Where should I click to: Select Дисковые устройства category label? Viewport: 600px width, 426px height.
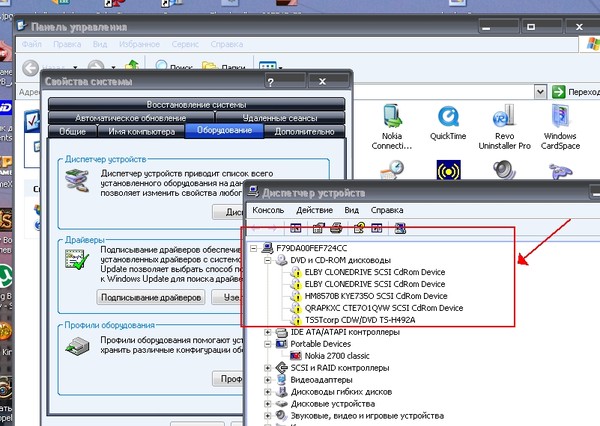click(333, 404)
